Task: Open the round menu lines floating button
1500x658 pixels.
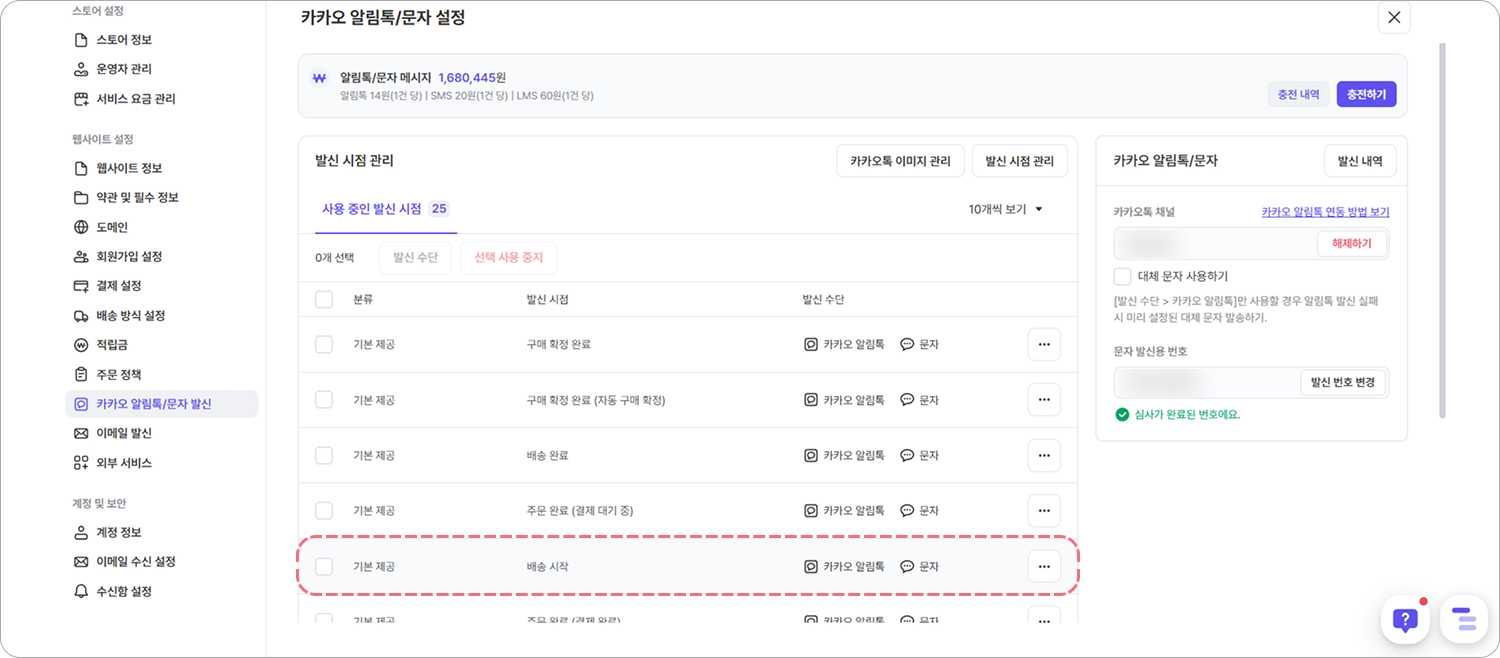Action: point(1464,619)
